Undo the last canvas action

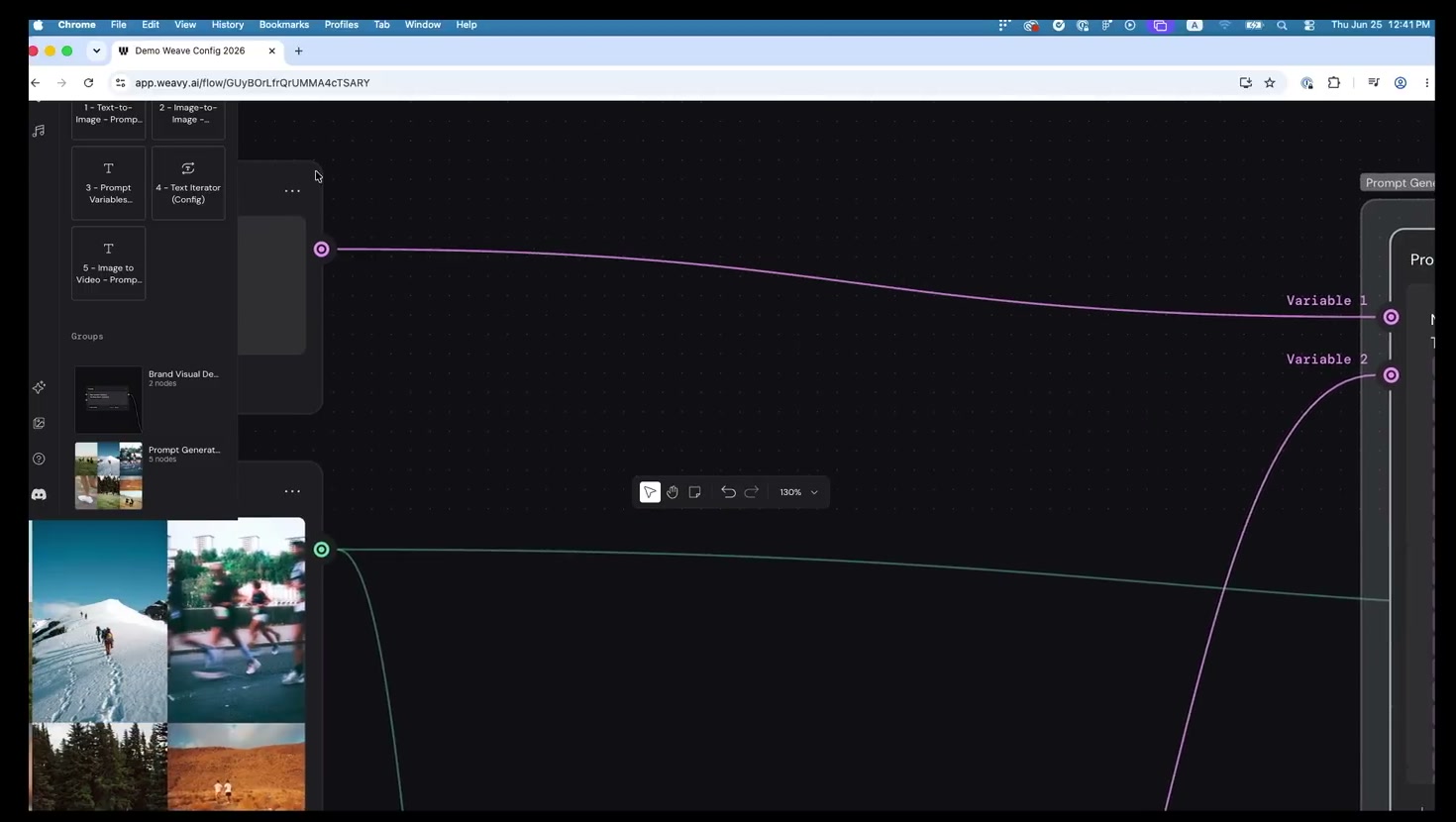click(x=728, y=492)
